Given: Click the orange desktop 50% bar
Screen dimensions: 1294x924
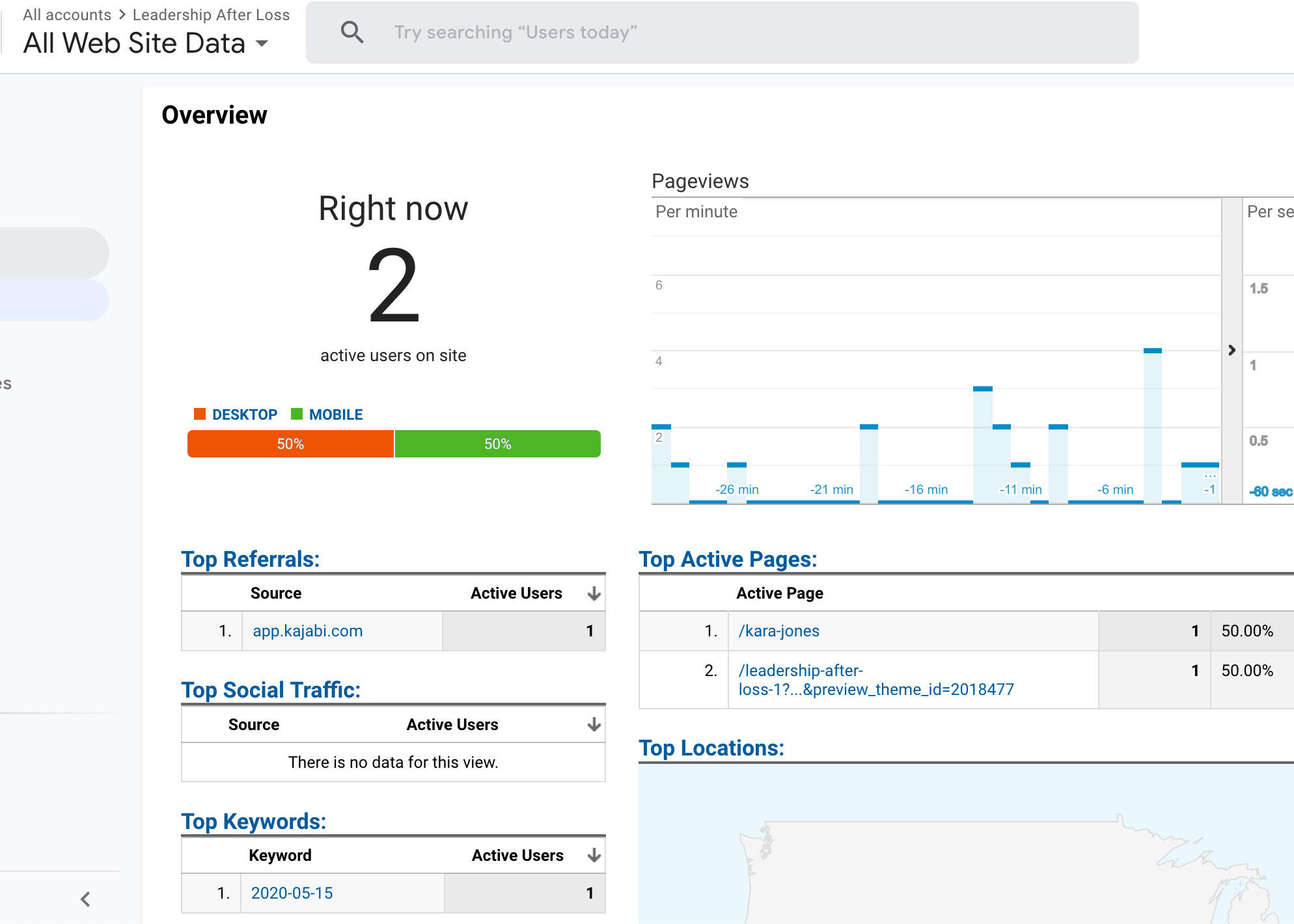Looking at the screenshot, I should 290,444.
